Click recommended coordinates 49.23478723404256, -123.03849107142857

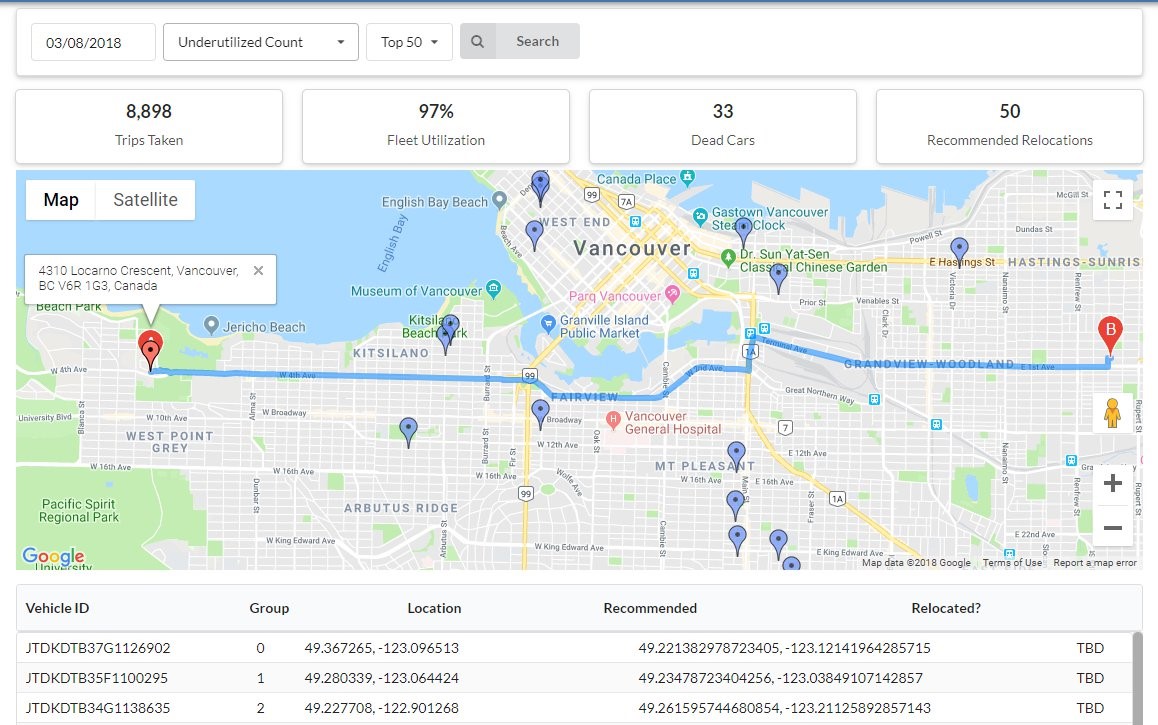coord(781,678)
